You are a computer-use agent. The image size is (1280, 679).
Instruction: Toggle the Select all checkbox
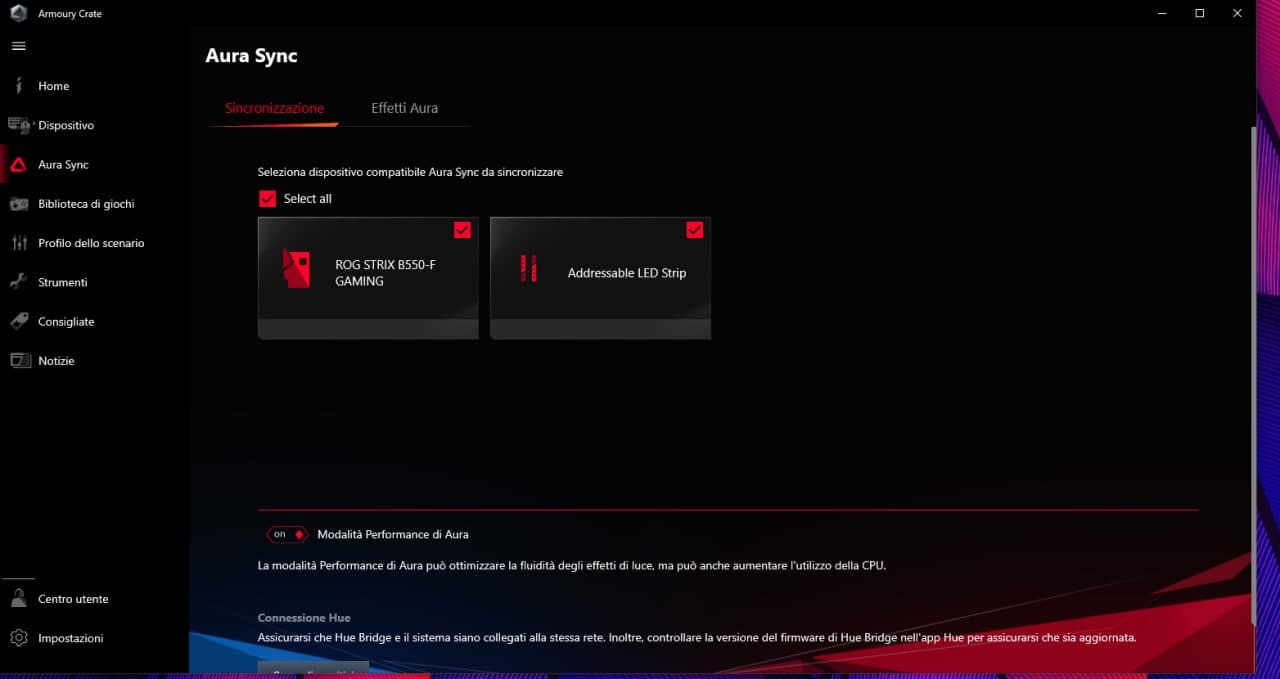[267, 199]
